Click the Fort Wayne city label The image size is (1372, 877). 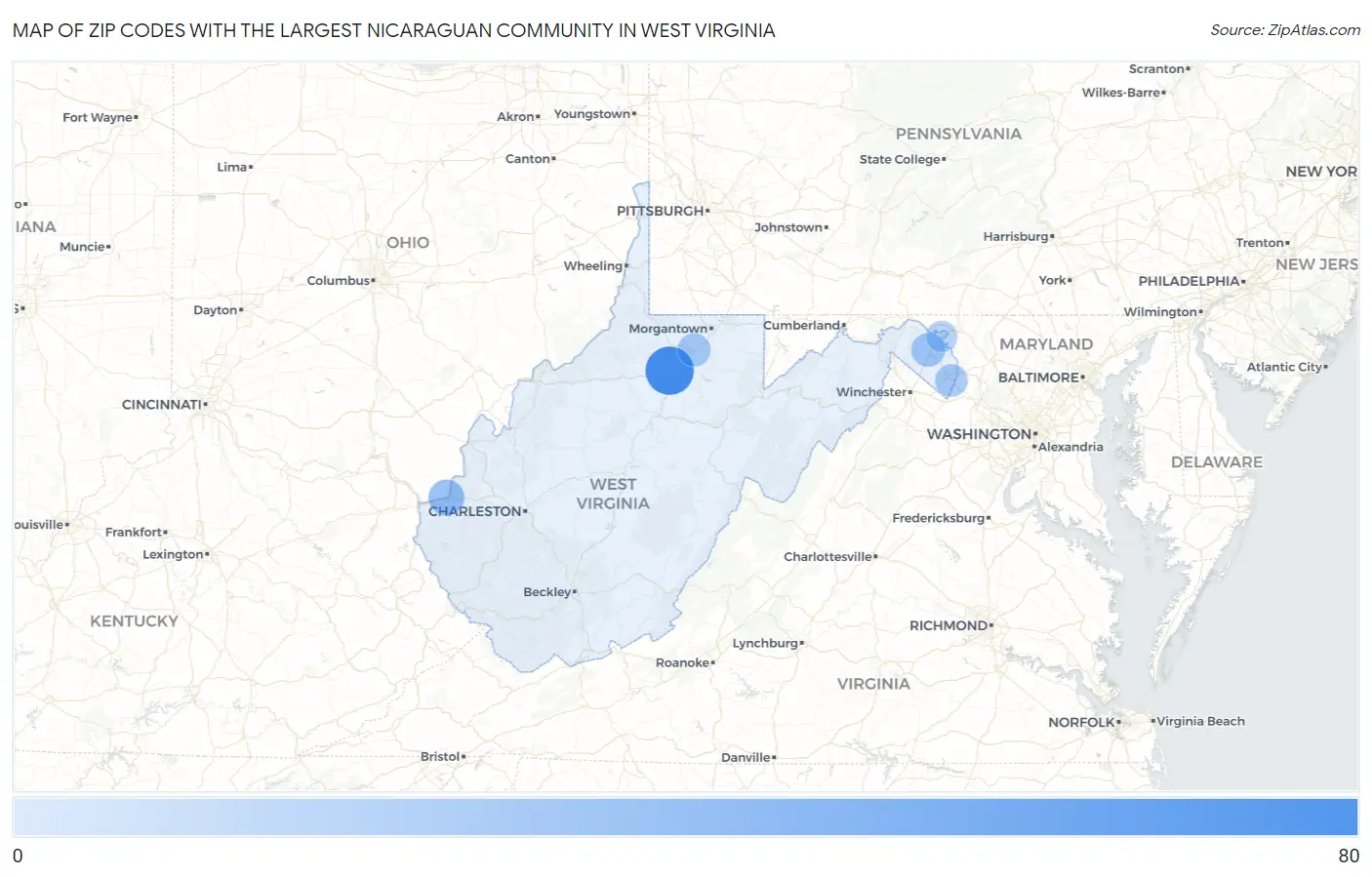tap(98, 118)
